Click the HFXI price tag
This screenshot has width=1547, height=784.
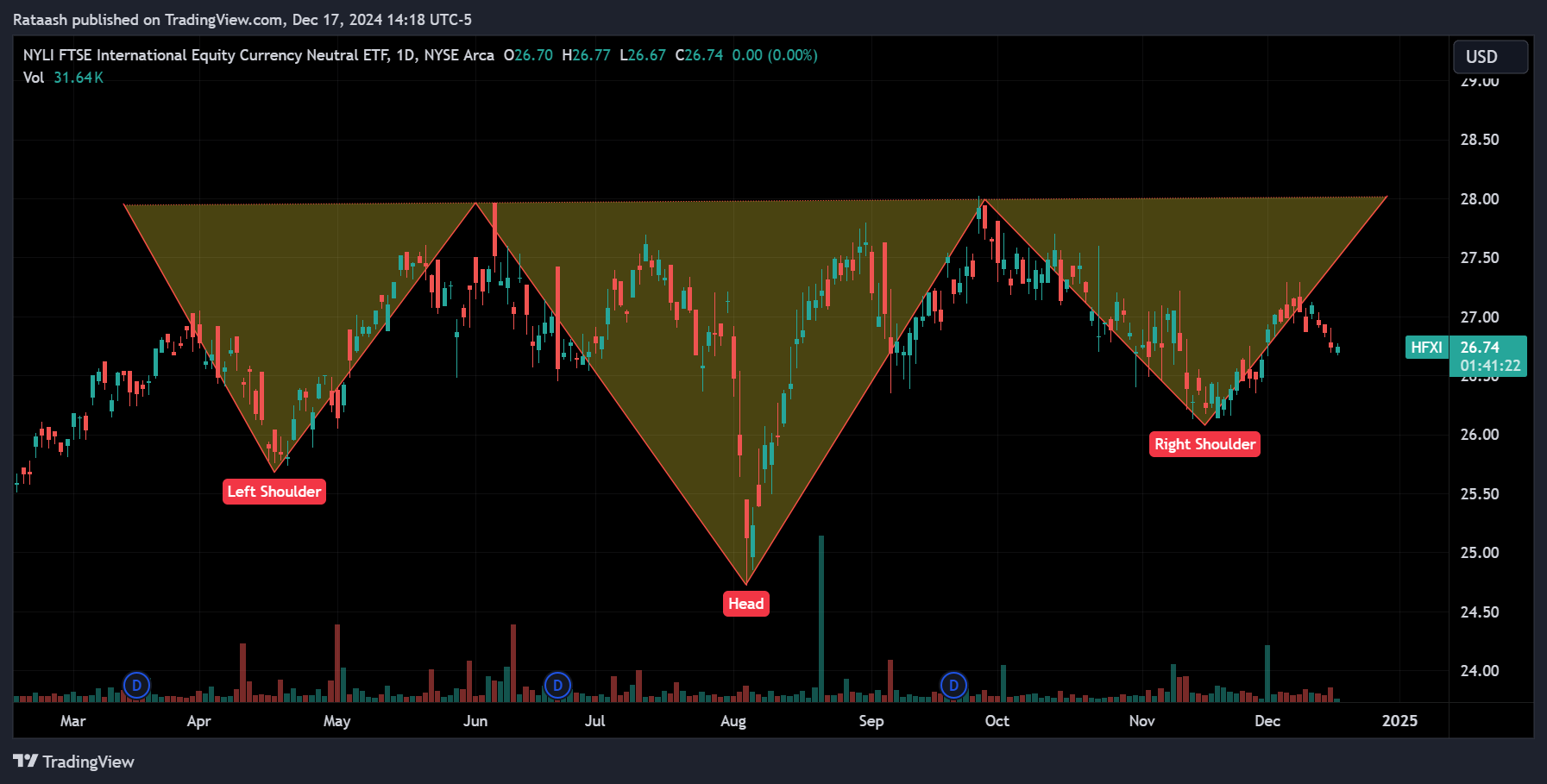pos(1427,348)
